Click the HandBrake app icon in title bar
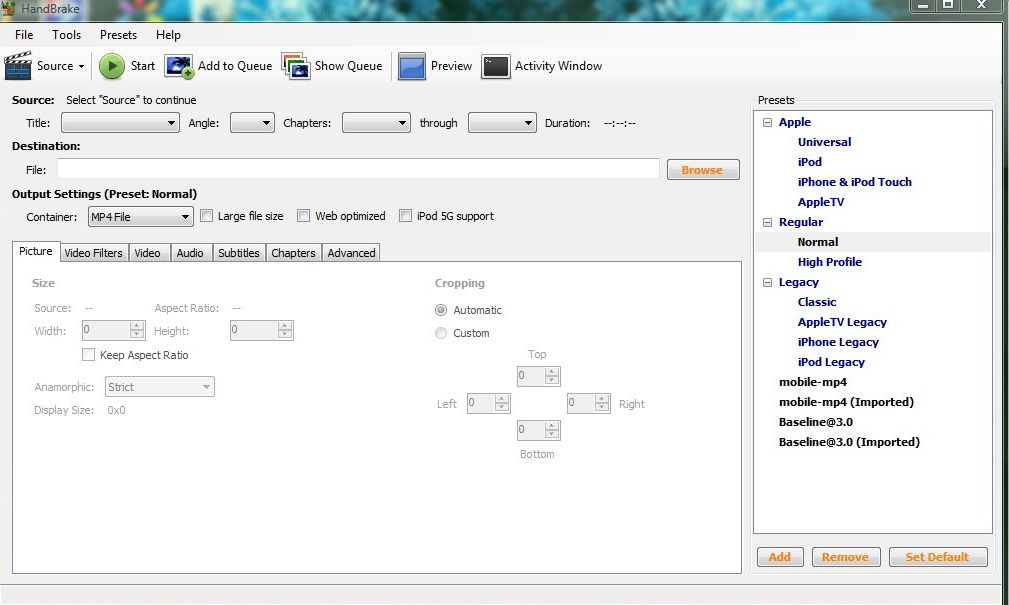 (x=9, y=8)
